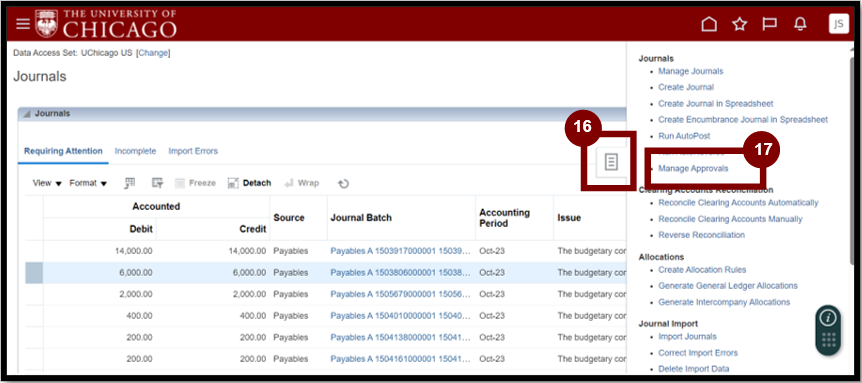Go to the Home page icon
The image size is (862, 383).
(709, 24)
